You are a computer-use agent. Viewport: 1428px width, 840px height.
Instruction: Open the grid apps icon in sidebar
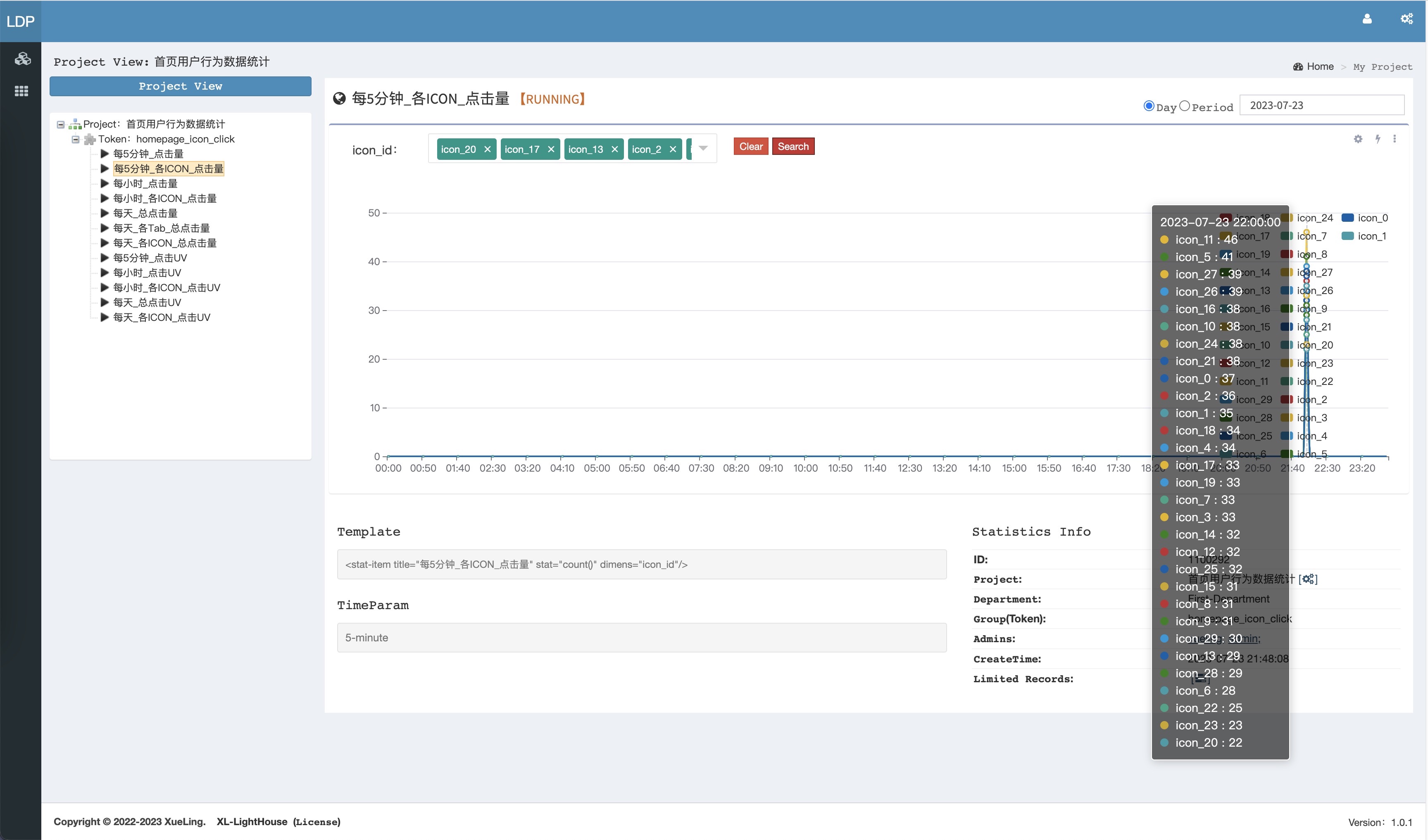pyautogui.click(x=21, y=90)
